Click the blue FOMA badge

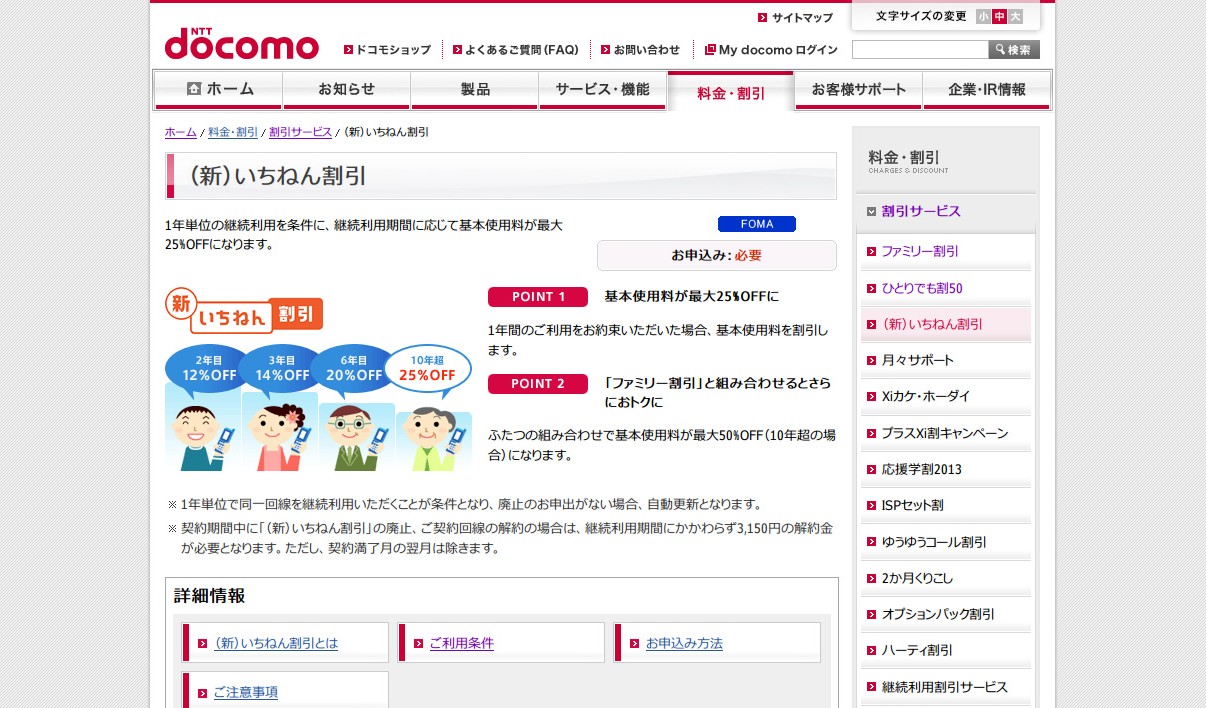pos(756,224)
